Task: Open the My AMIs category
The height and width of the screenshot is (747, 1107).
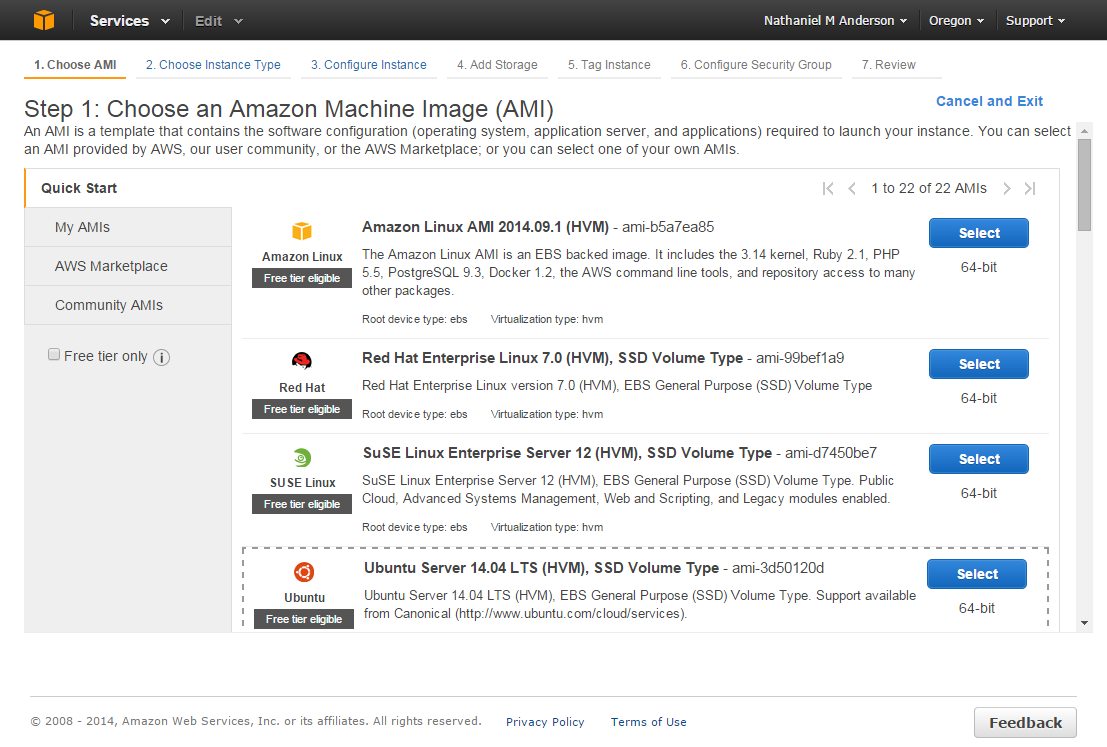Action: [x=128, y=227]
